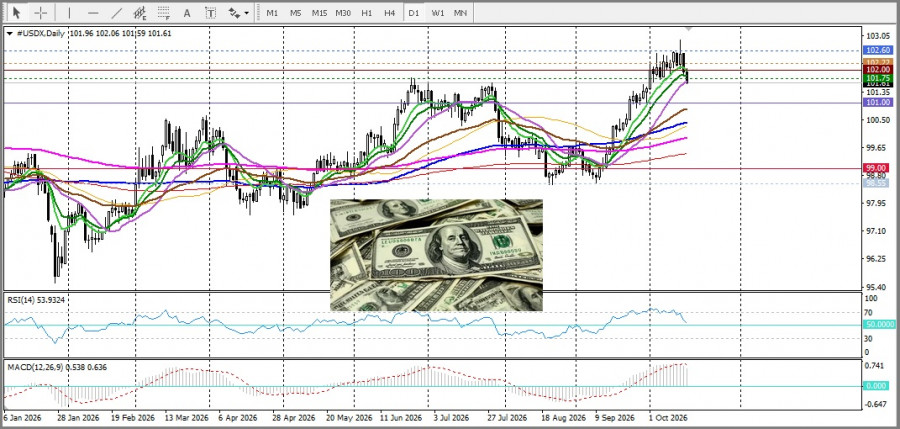Draw a horizontal line
Image resolution: width=900 pixels, height=429 pixels.
[x=93, y=13]
